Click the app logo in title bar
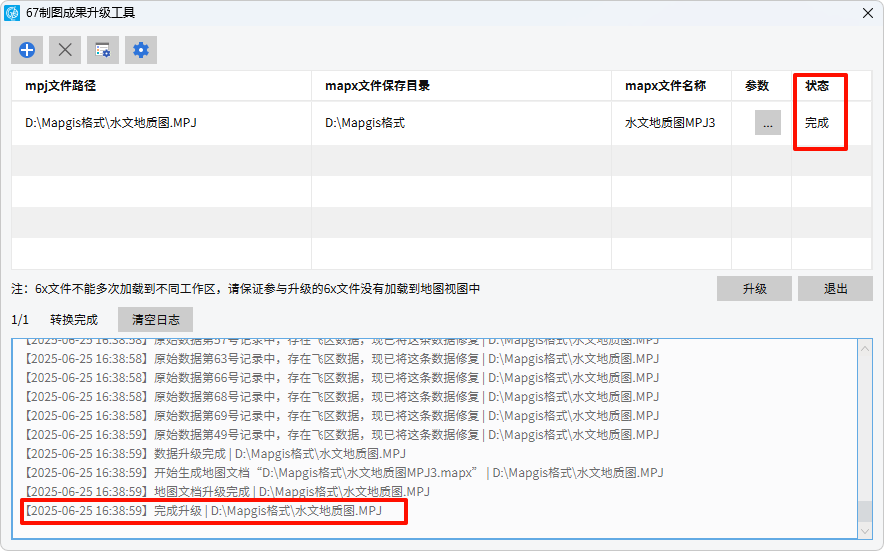Screen dimensions: 884x551 click(x=12, y=13)
